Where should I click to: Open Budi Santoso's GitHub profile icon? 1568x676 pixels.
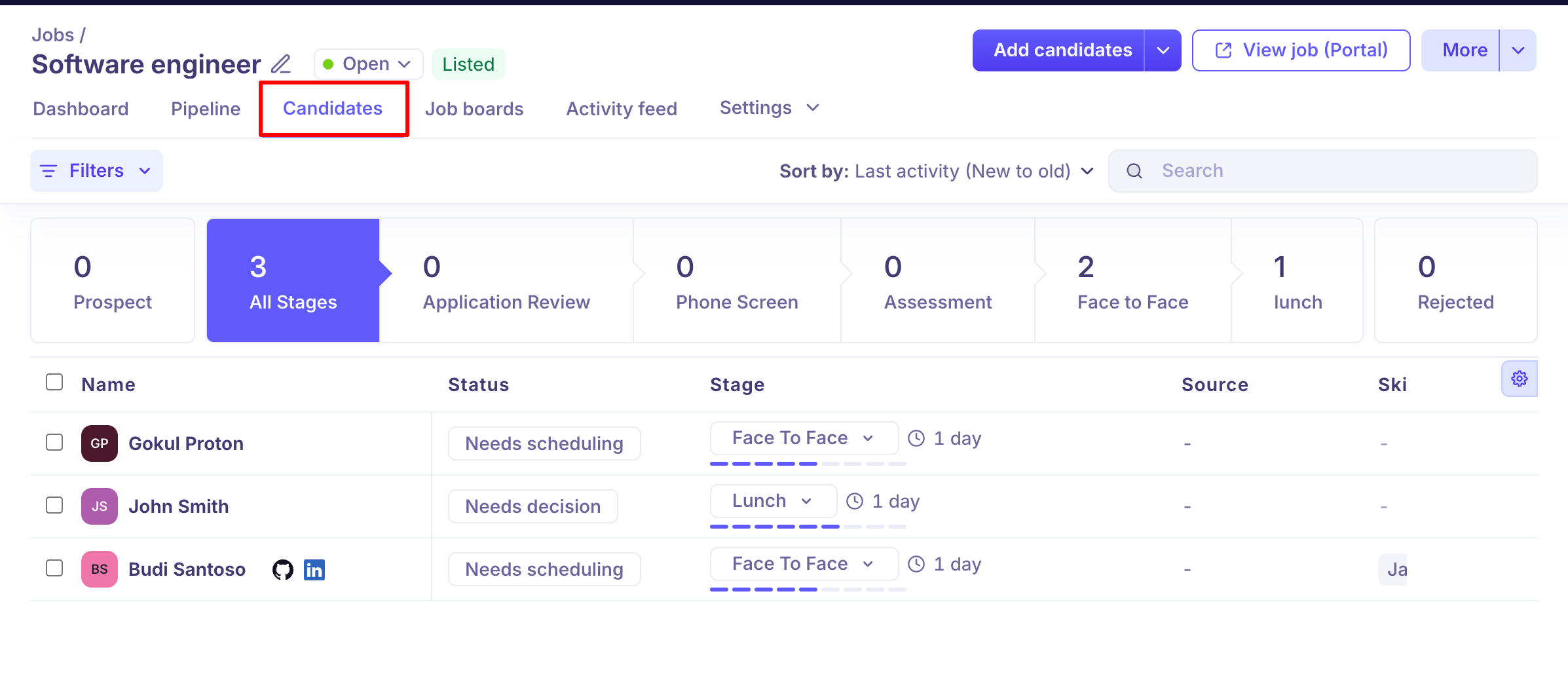283,570
